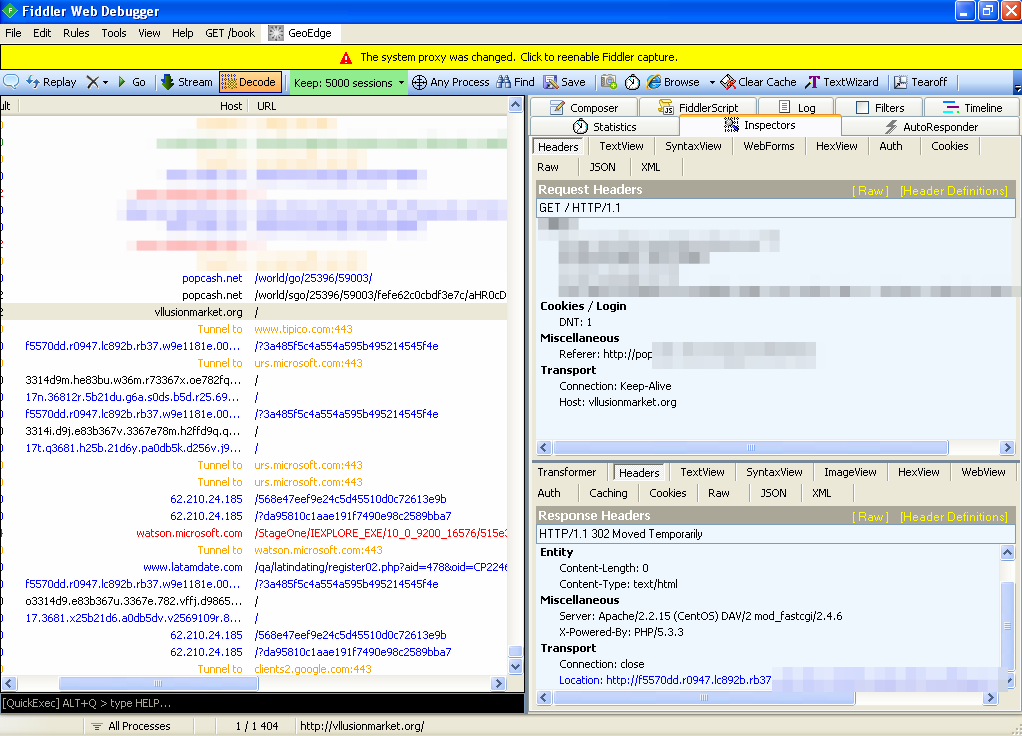Open the Help menu
Viewport: 1022px width, 736px height.
tap(182, 33)
